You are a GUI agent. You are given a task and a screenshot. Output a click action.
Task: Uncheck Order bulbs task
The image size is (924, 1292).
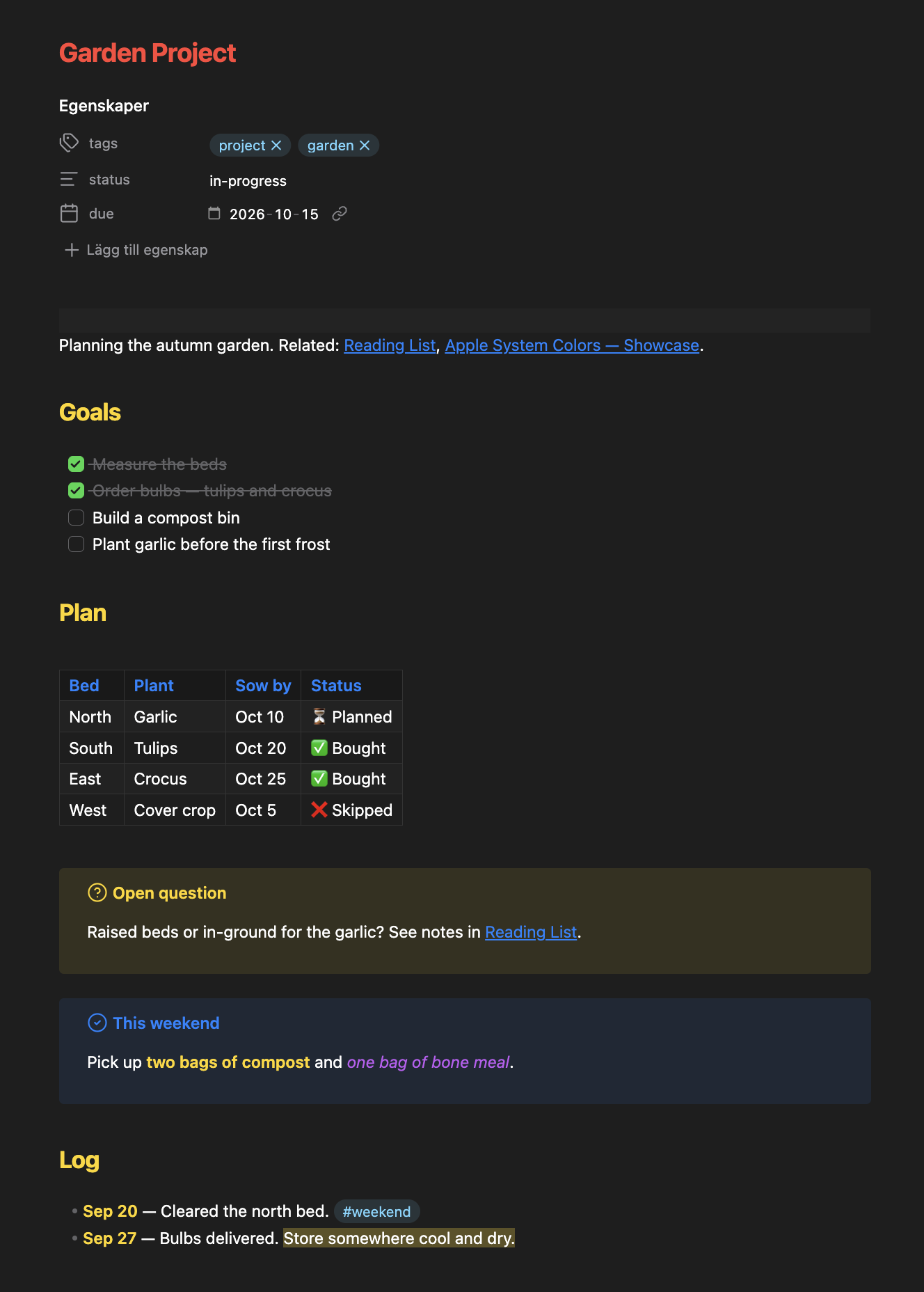pos(77,491)
